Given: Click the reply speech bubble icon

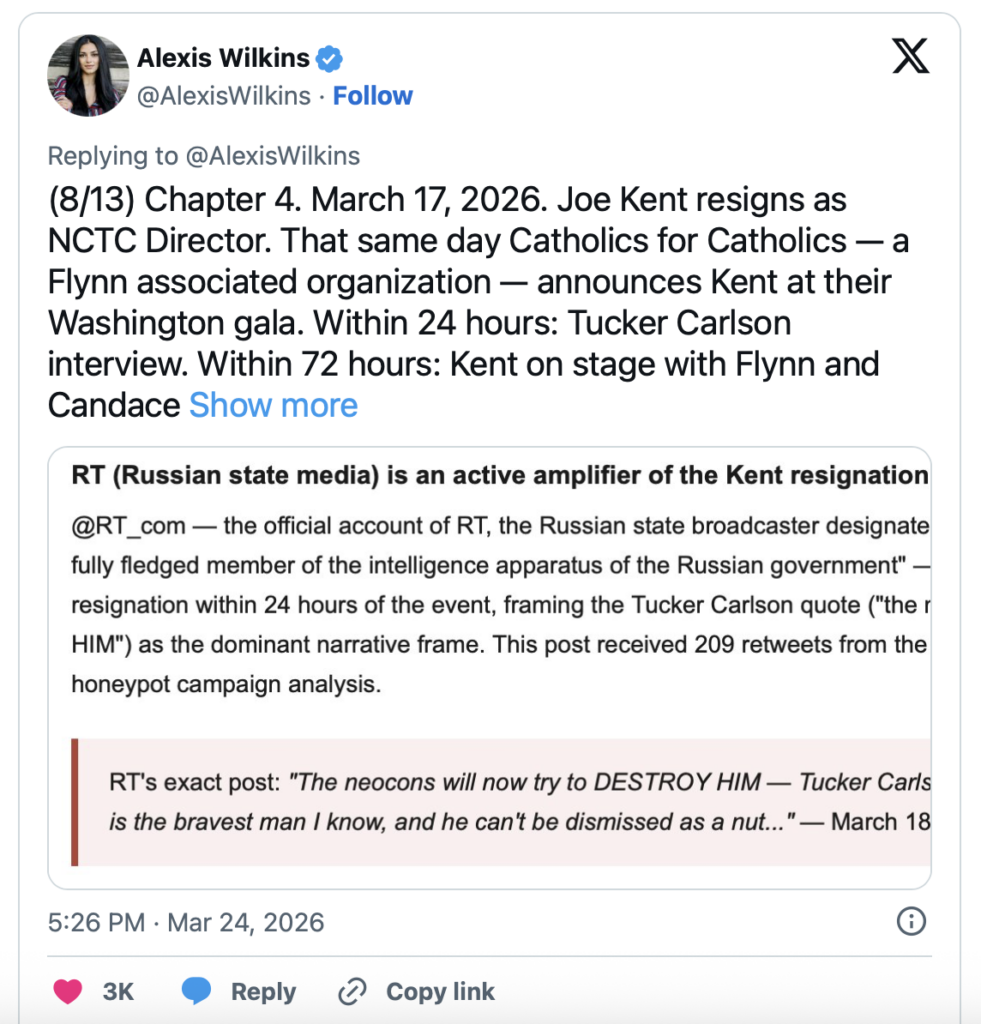Looking at the screenshot, I should click(x=197, y=991).
